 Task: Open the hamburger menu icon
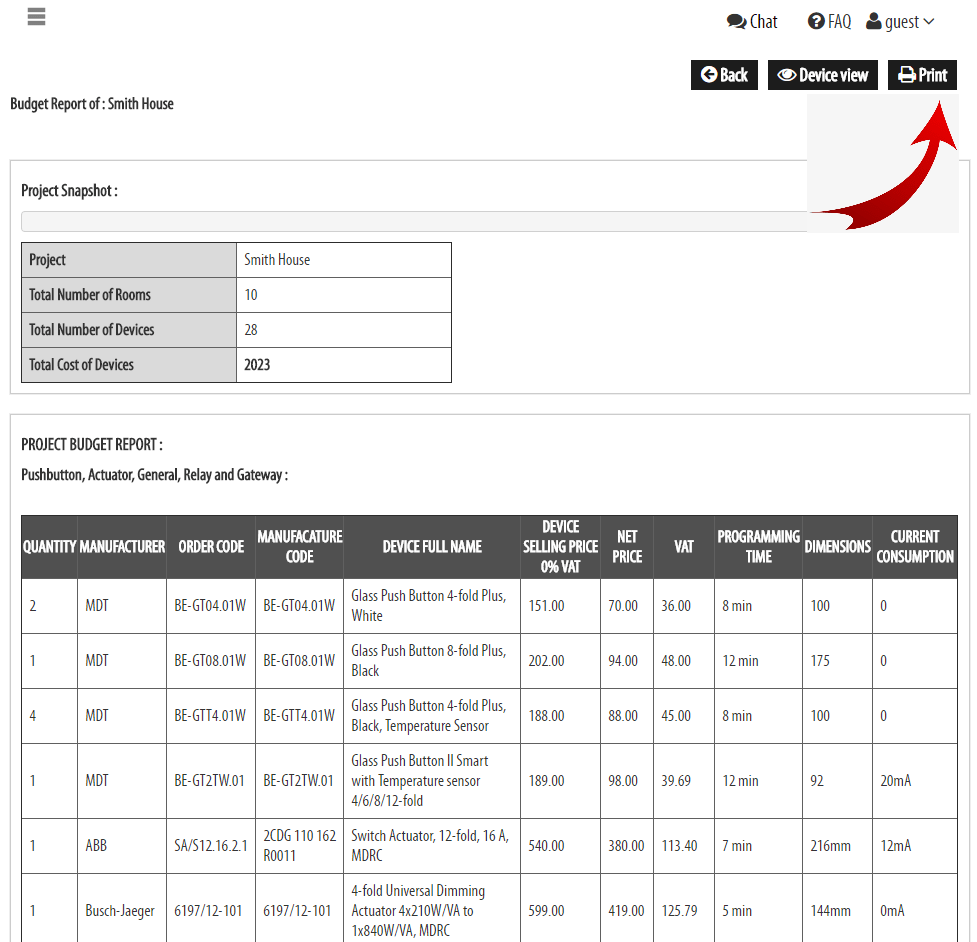pyautogui.click(x=36, y=17)
